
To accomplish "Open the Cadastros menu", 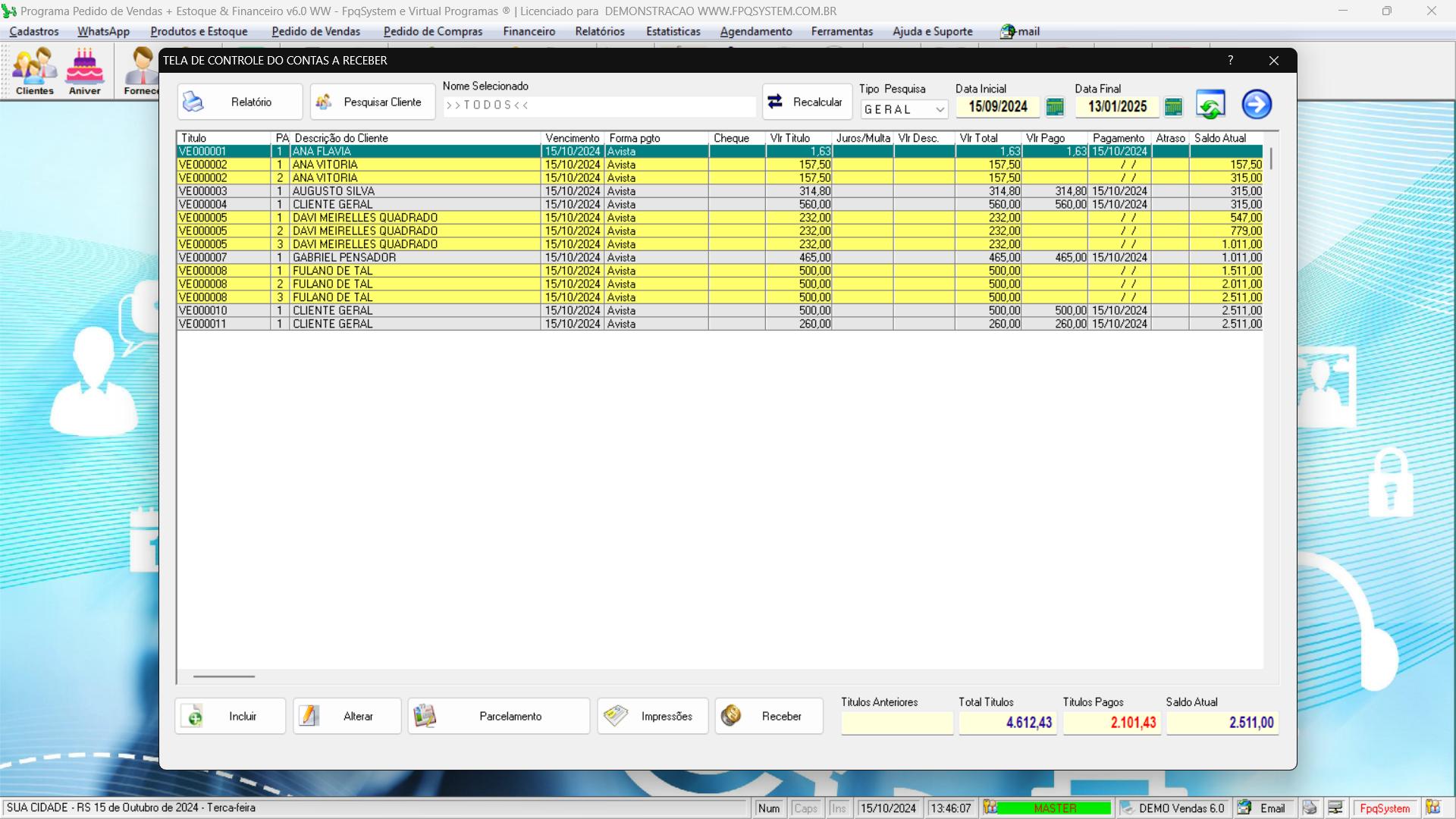I will (34, 31).
